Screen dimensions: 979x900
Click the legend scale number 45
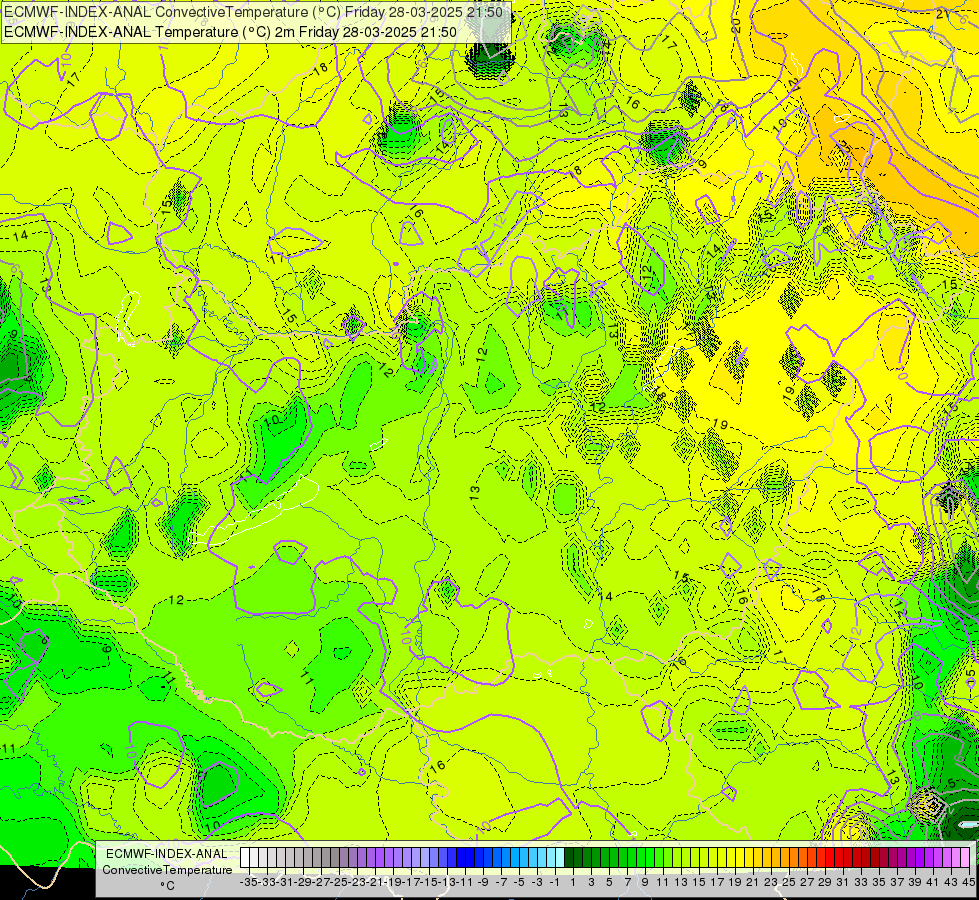968,882
